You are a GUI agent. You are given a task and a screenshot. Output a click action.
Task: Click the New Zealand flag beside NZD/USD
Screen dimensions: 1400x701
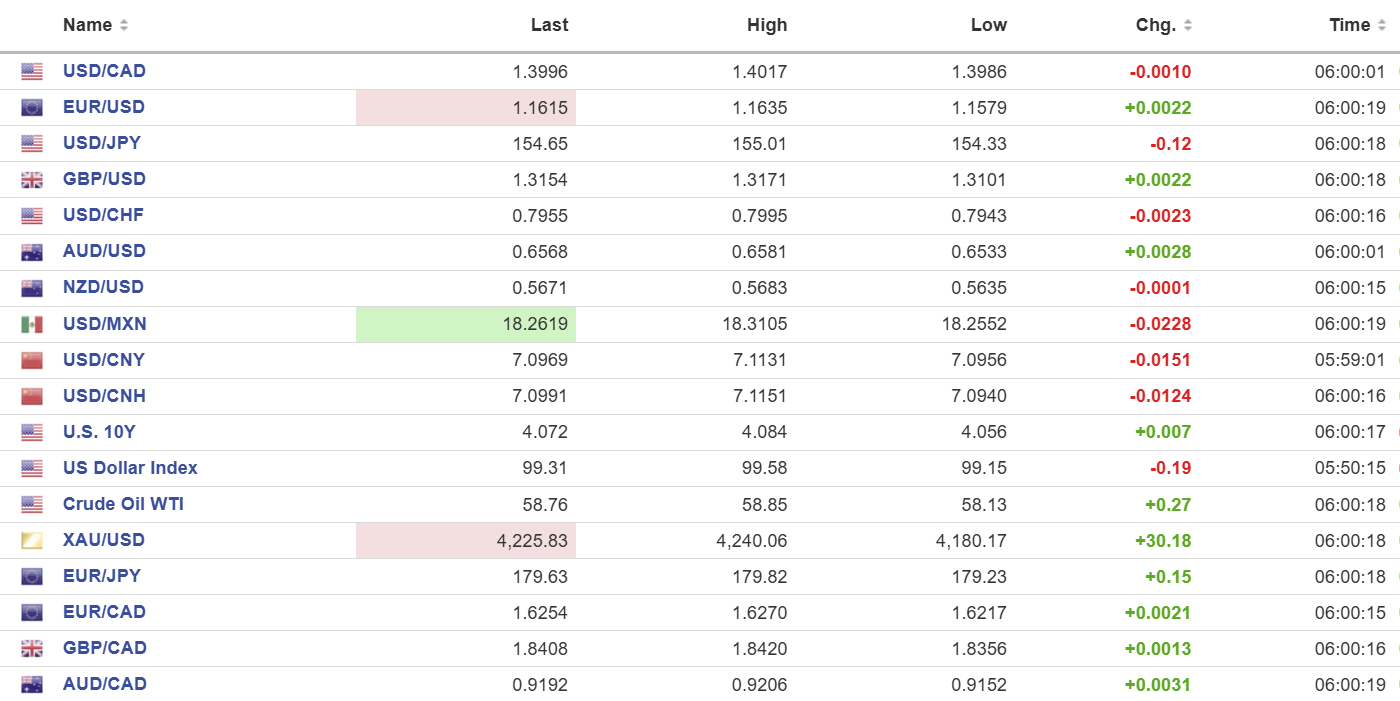[x=32, y=288]
